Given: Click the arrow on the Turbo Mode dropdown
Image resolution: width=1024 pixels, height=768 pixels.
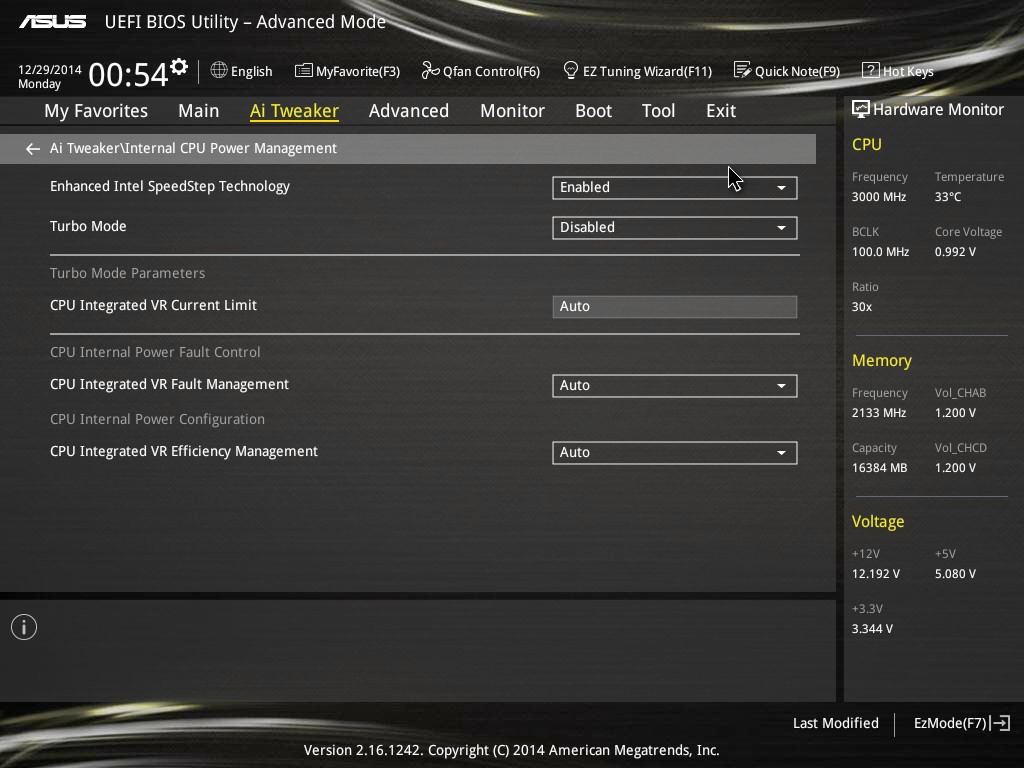Looking at the screenshot, I should 781,228.
